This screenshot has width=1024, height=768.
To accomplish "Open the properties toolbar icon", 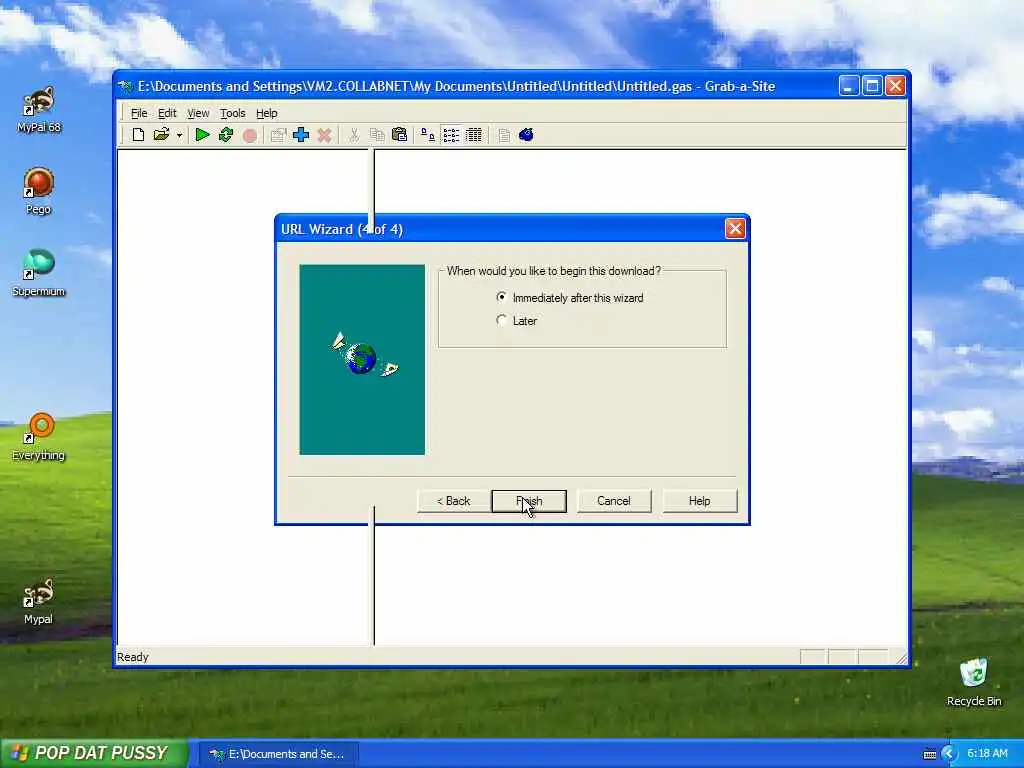I will click(x=278, y=135).
